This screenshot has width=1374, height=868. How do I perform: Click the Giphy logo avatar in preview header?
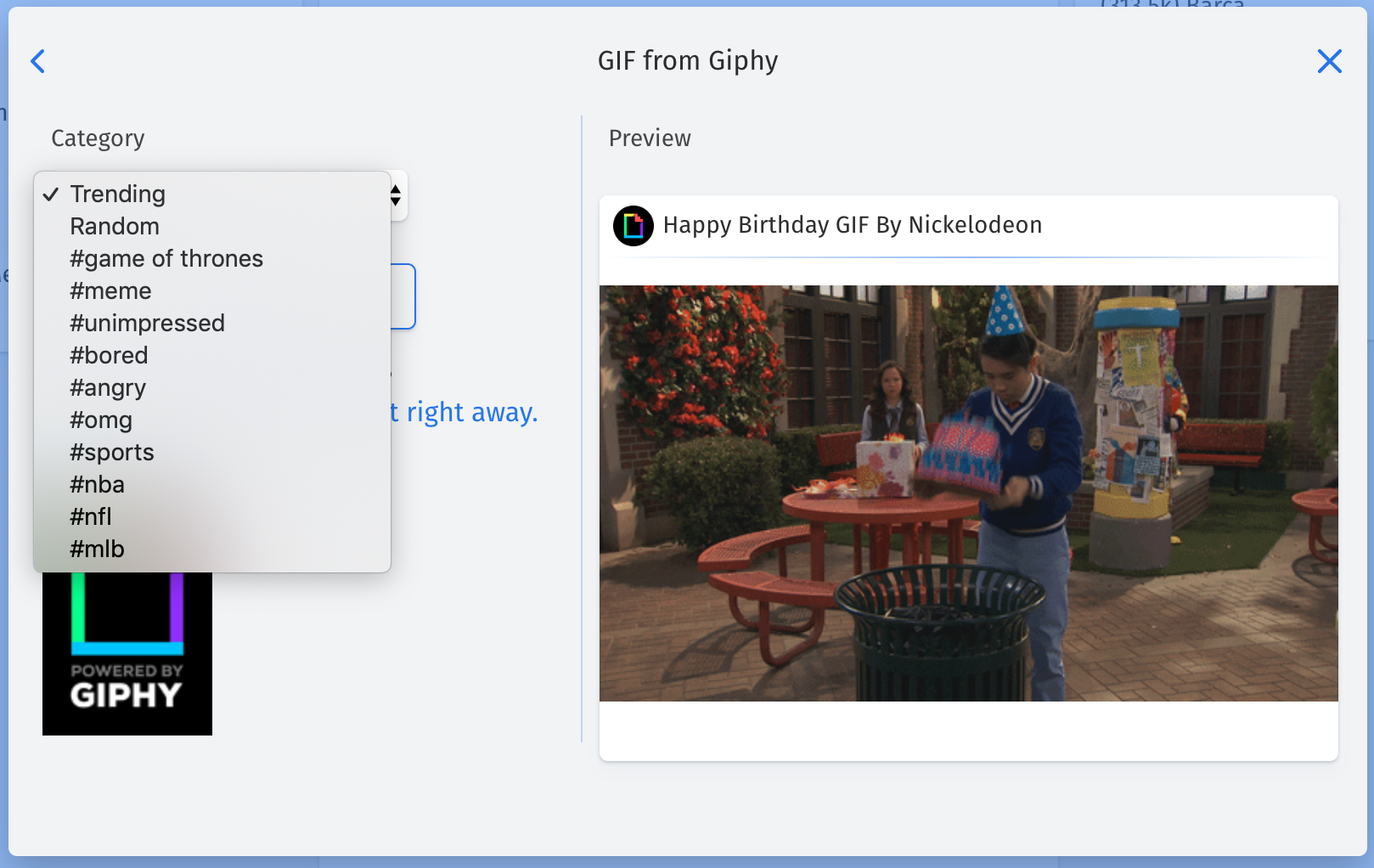point(634,226)
